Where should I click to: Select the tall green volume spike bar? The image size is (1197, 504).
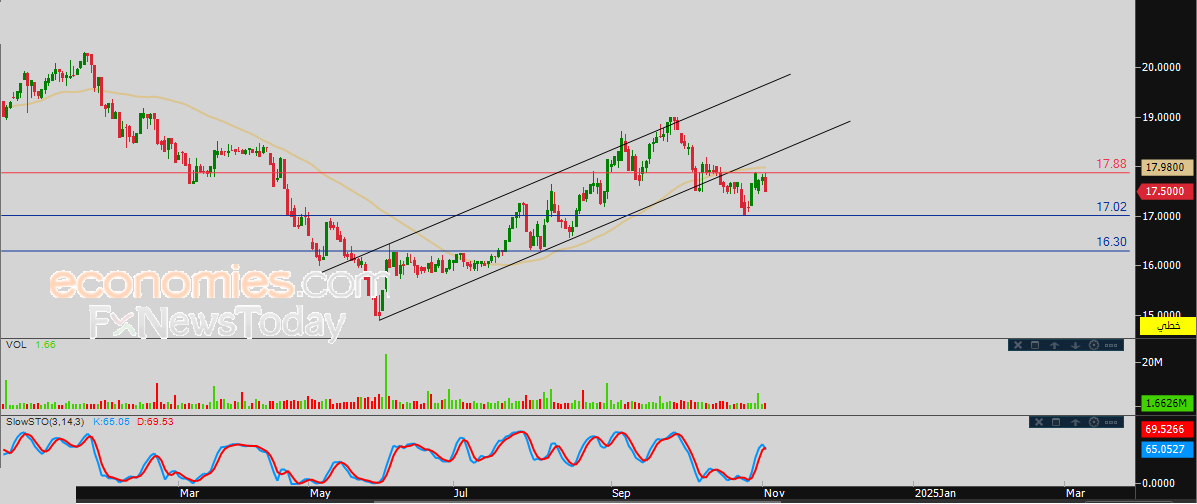point(386,381)
